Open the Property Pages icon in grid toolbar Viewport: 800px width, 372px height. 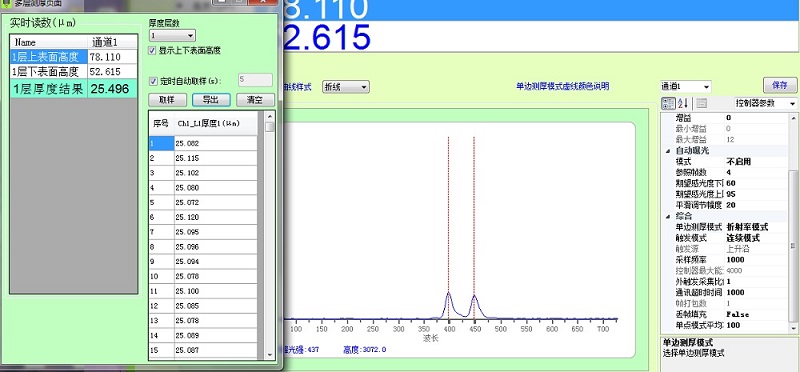[702, 103]
